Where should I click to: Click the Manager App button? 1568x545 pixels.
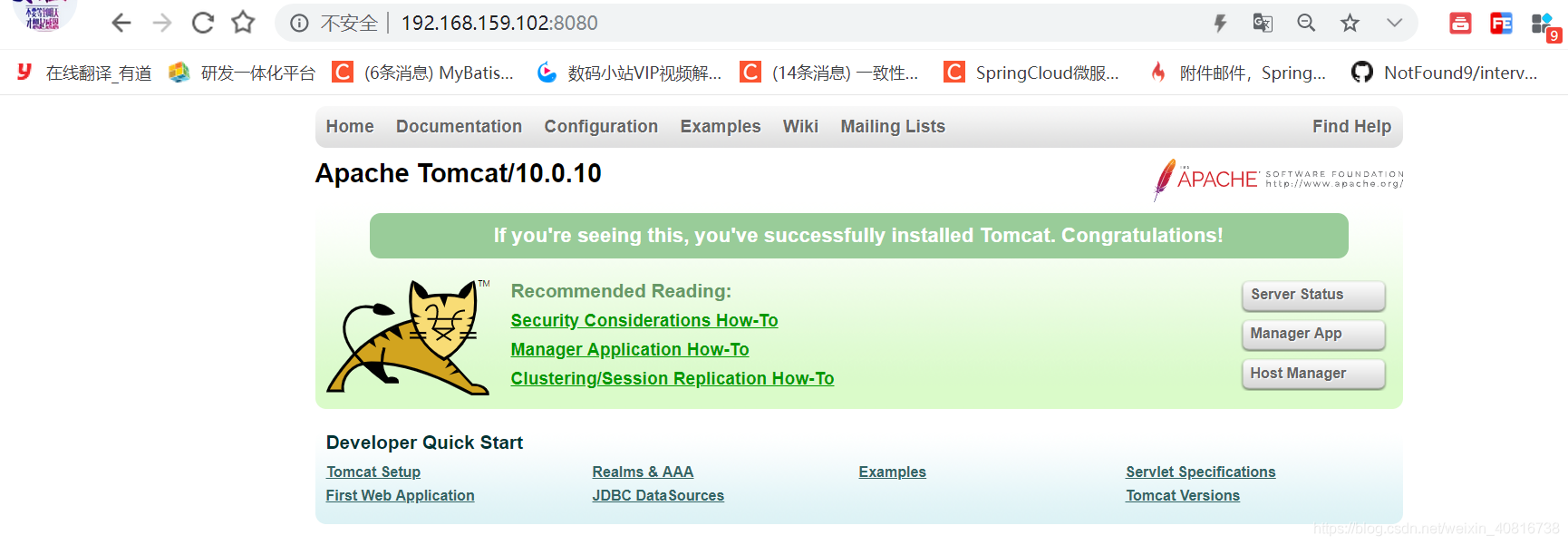(x=1313, y=334)
